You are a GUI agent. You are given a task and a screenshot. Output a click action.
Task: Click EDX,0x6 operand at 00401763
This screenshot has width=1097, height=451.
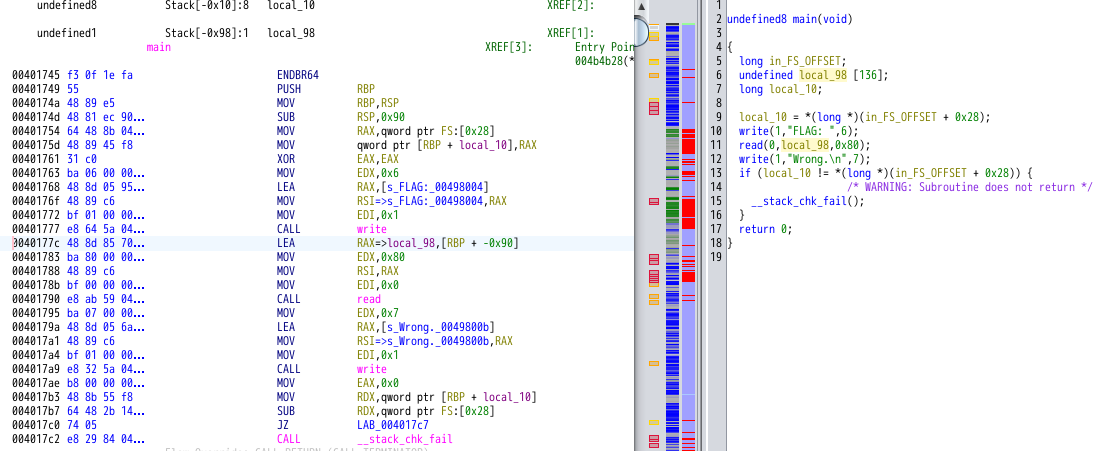377,173
